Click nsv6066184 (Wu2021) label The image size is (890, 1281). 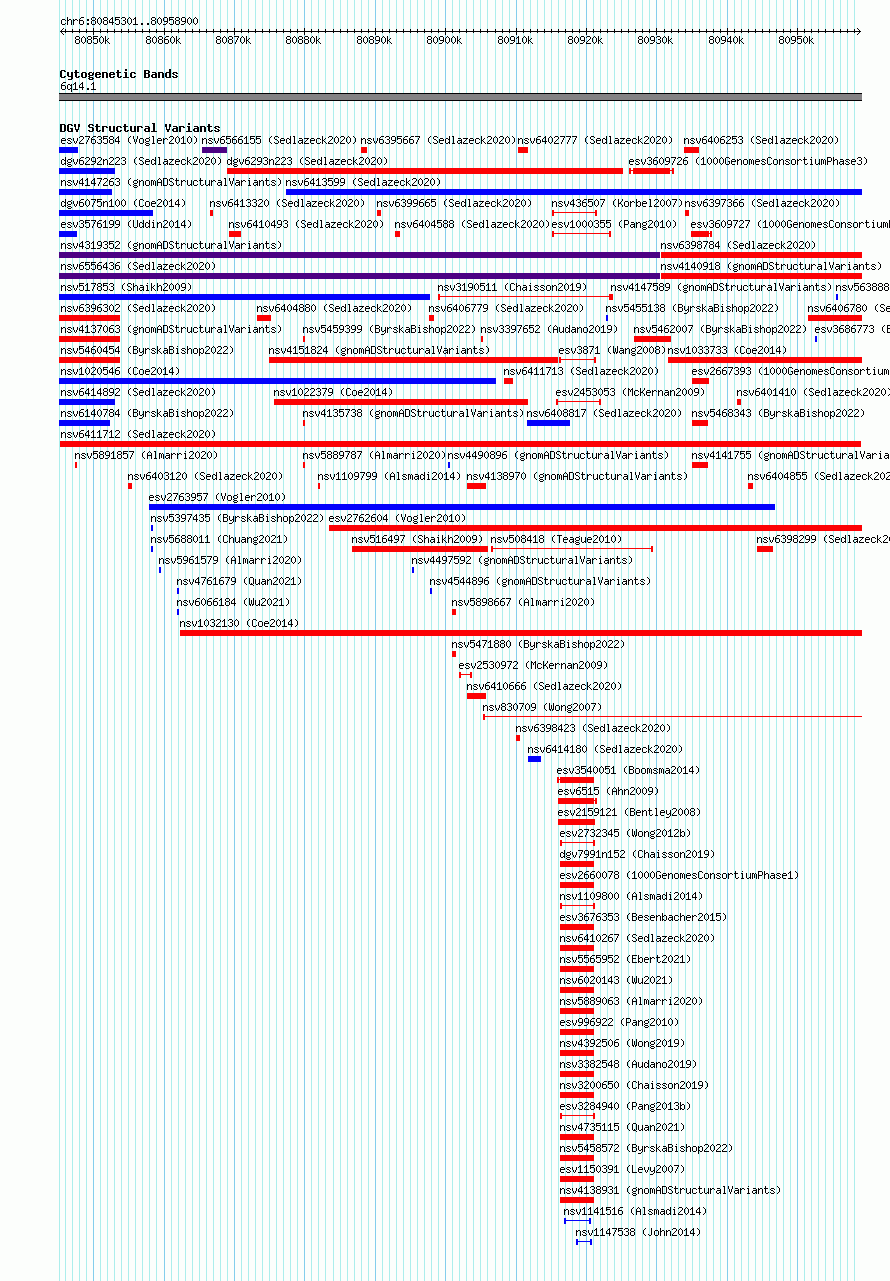(x=234, y=602)
